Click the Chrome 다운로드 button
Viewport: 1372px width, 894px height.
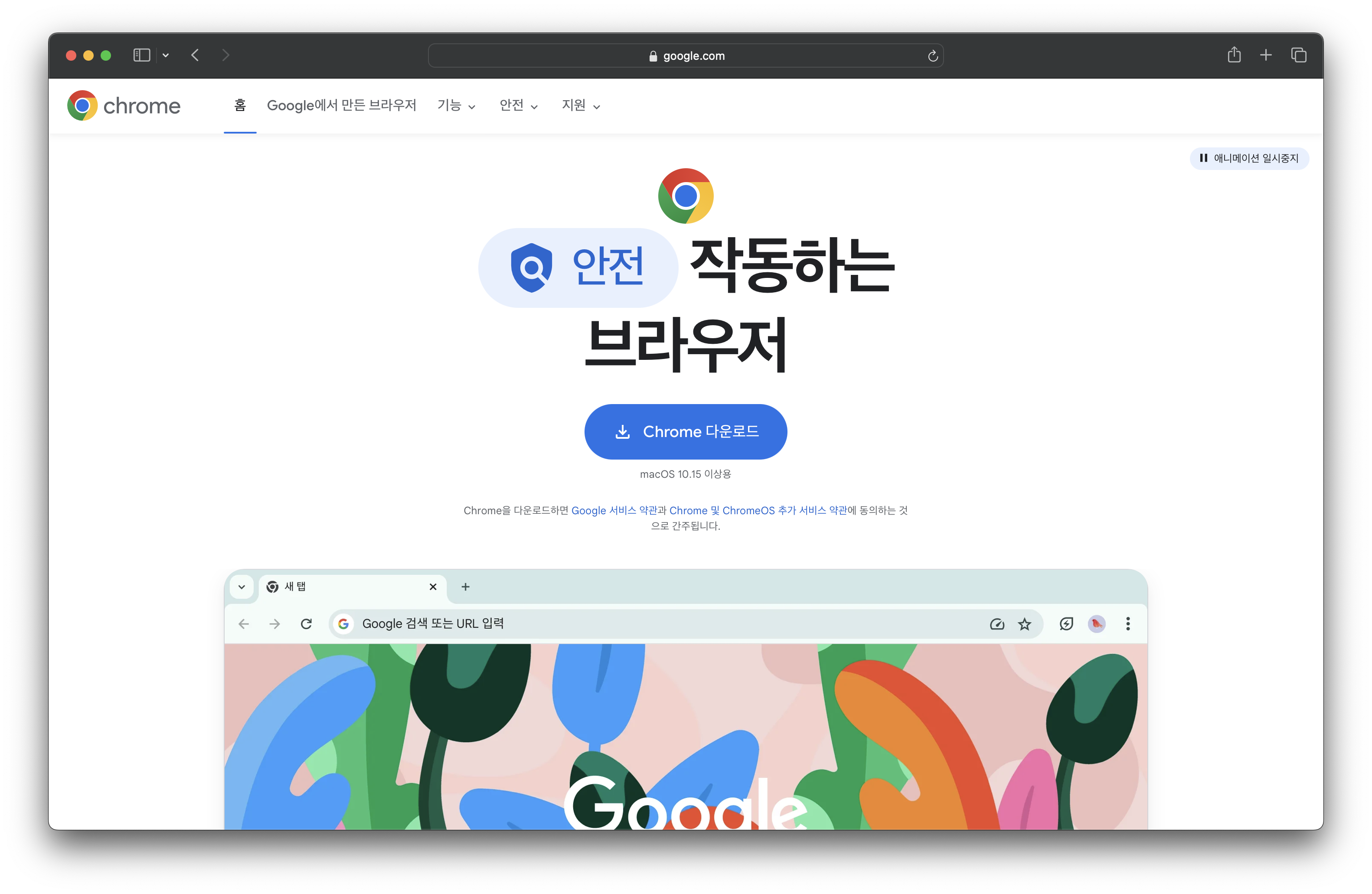686,432
